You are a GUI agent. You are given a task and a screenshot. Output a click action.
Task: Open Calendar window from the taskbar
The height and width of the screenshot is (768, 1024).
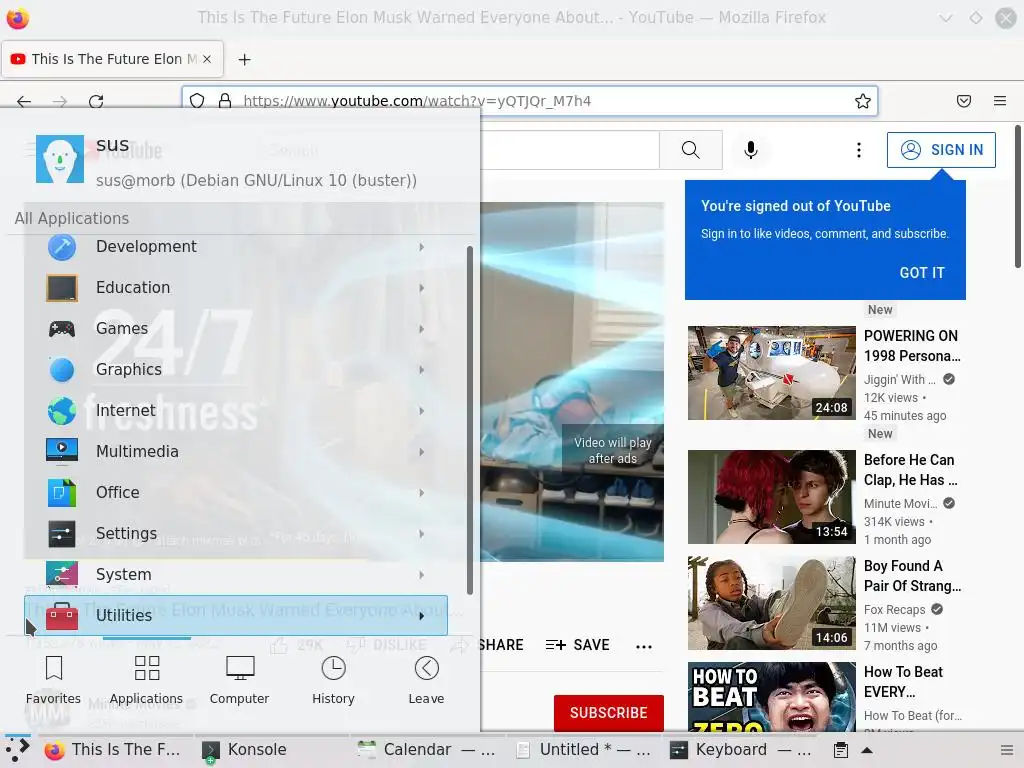[426, 750]
